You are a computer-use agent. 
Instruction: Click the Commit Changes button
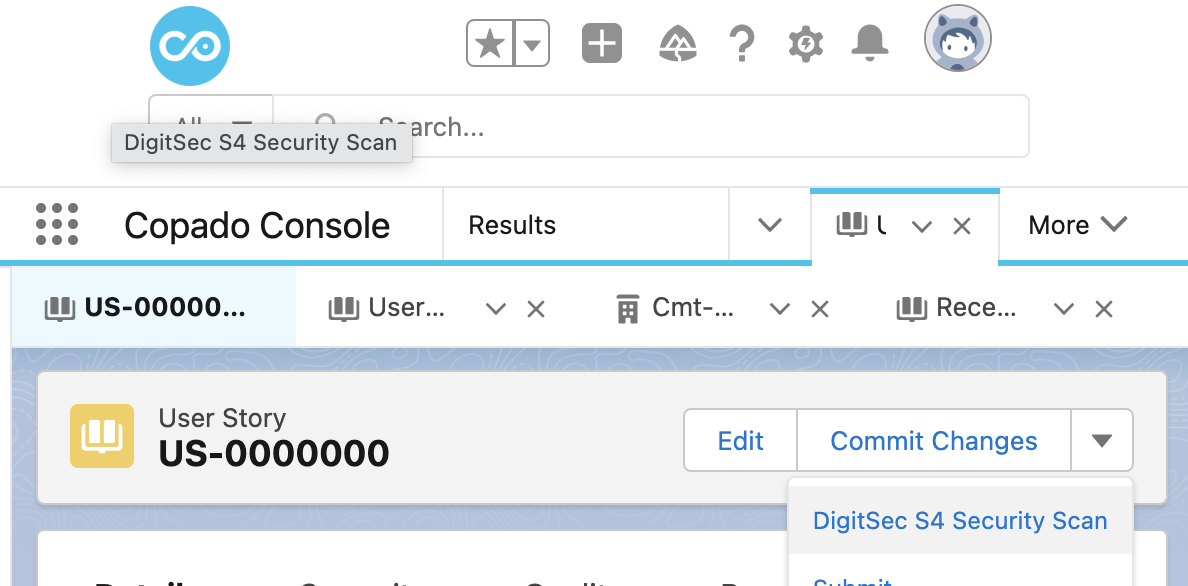click(933, 440)
